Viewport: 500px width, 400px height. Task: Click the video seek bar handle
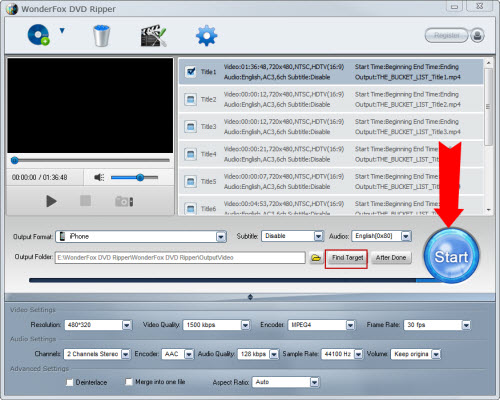[x=14, y=161]
